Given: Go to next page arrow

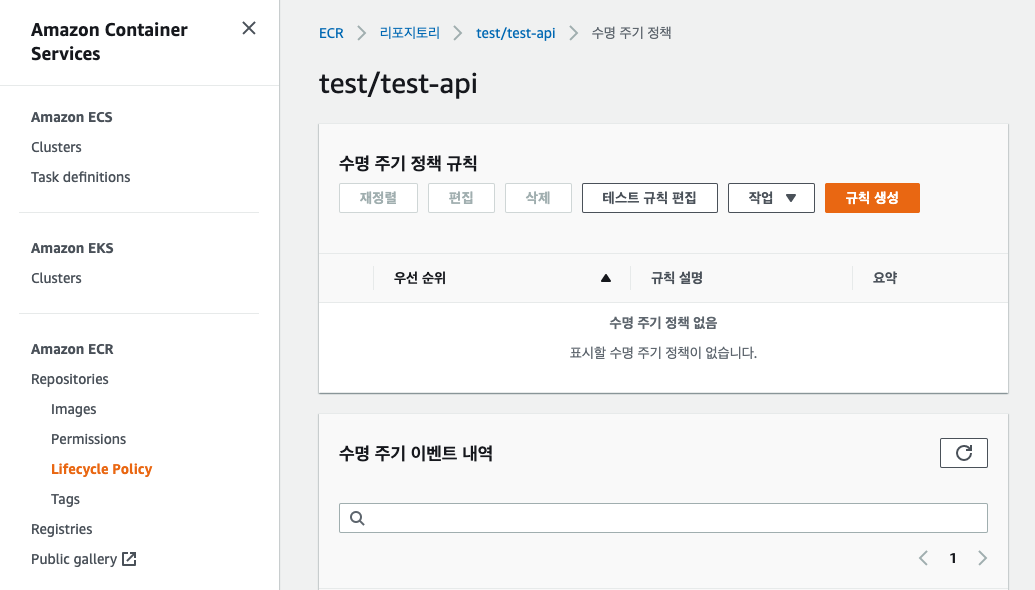Looking at the screenshot, I should click(x=982, y=558).
